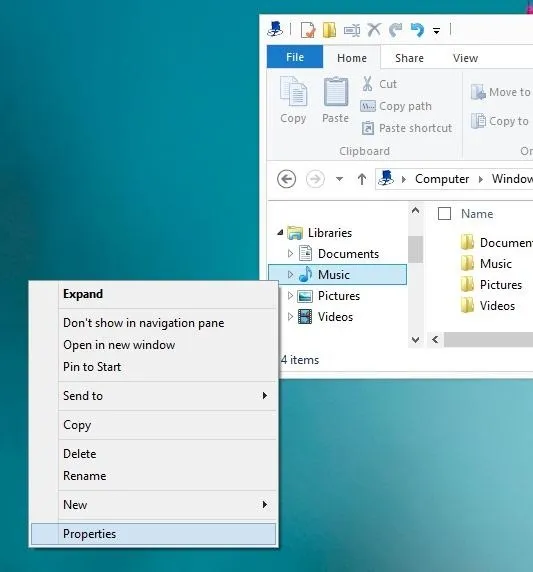Click the New folder quick access icon
Viewport: 533px width, 572px height.
pos(329,30)
